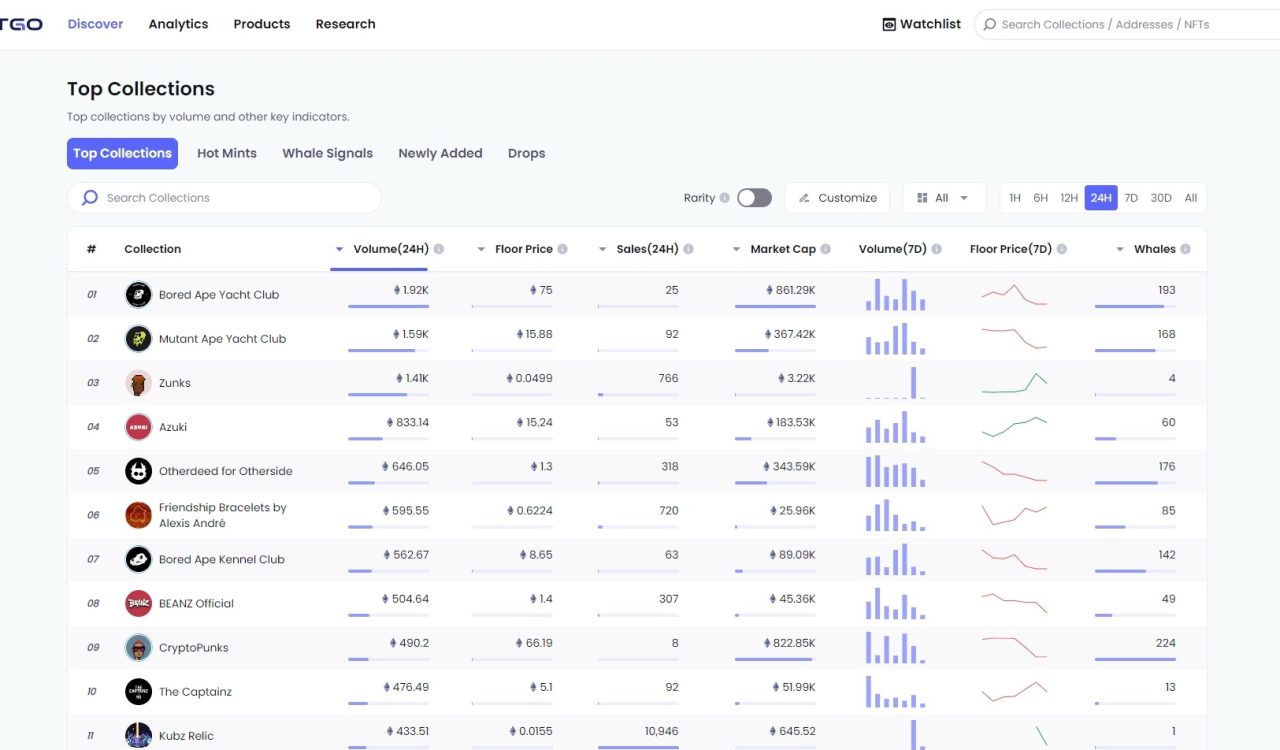
Task: Click the magnifier icon in Search Collections field
Action: pyautogui.click(x=90, y=198)
